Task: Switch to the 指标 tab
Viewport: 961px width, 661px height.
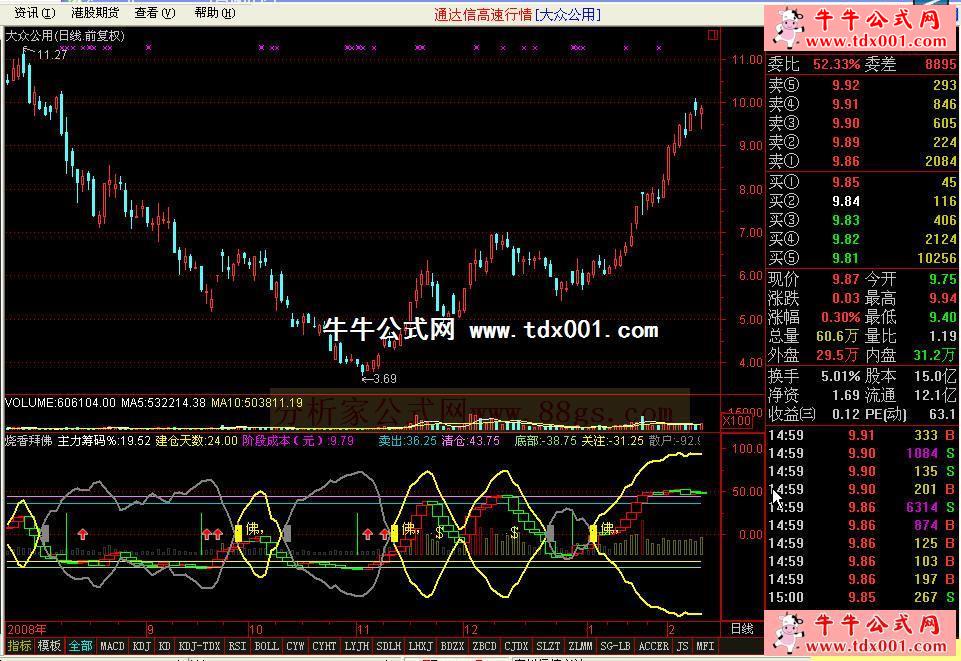Action: click(x=19, y=646)
